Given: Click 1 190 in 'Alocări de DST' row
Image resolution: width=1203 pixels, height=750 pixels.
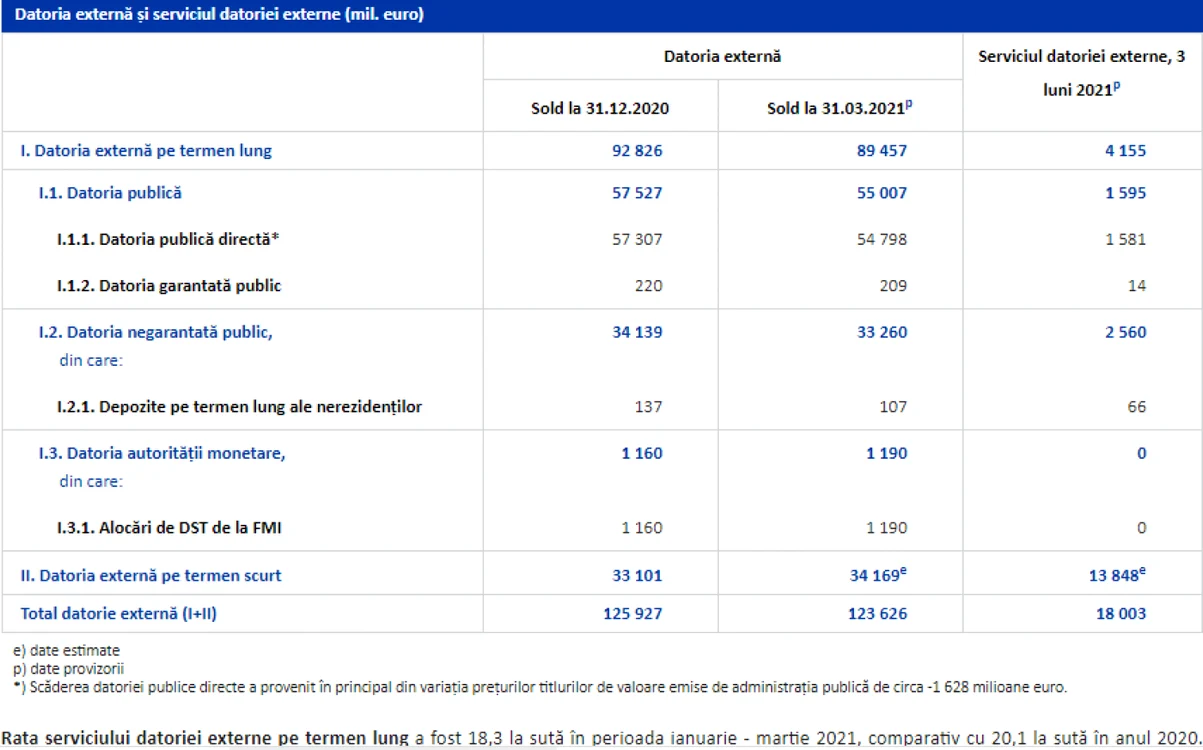Looking at the screenshot, I should click(x=887, y=527).
